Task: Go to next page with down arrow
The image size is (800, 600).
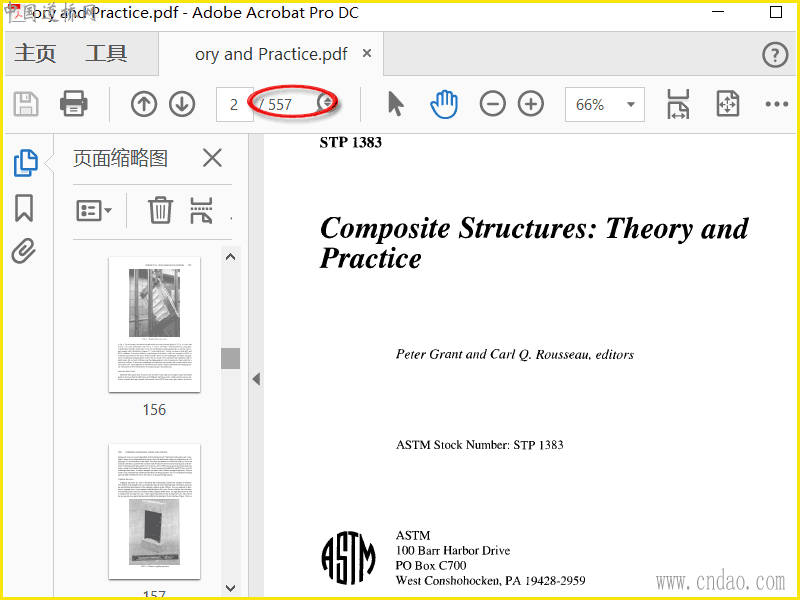Action: (182, 104)
